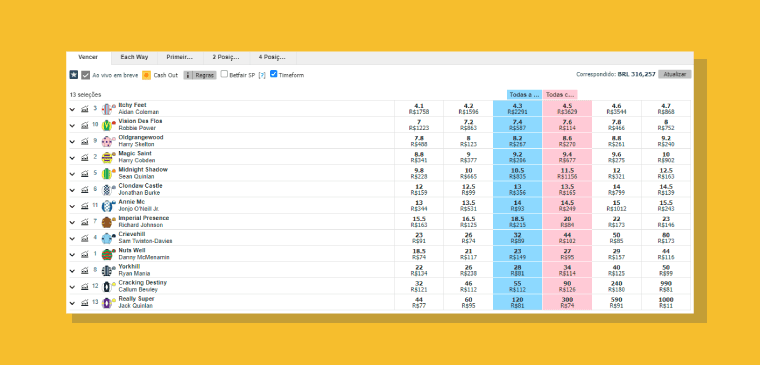Click the Regras rules button

click(x=200, y=75)
